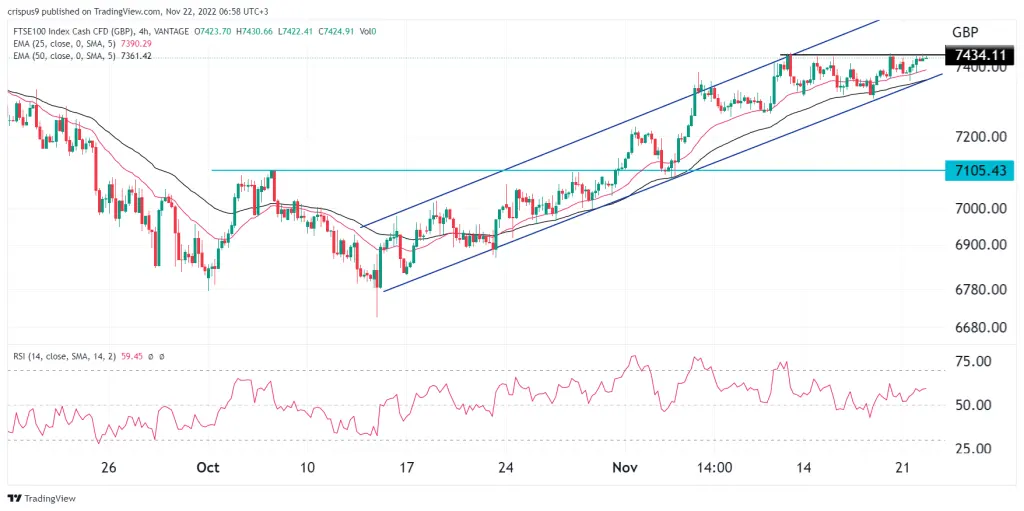The width and height of the screenshot is (1024, 511).
Task: Click the 6680.00 price axis label
Action: click(x=979, y=327)
